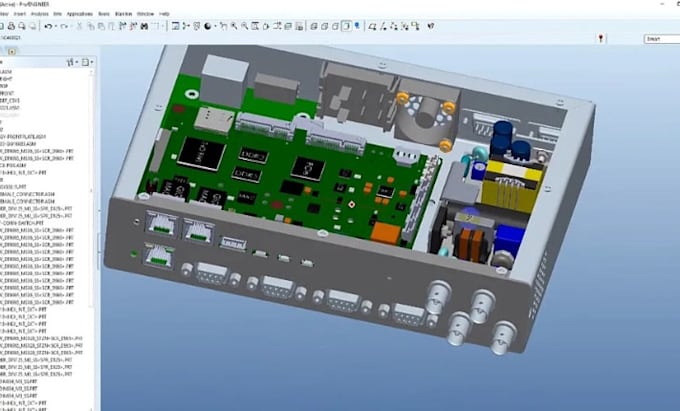Open the Info menu
The image size is (680, 411).
(x=57, y=14)
